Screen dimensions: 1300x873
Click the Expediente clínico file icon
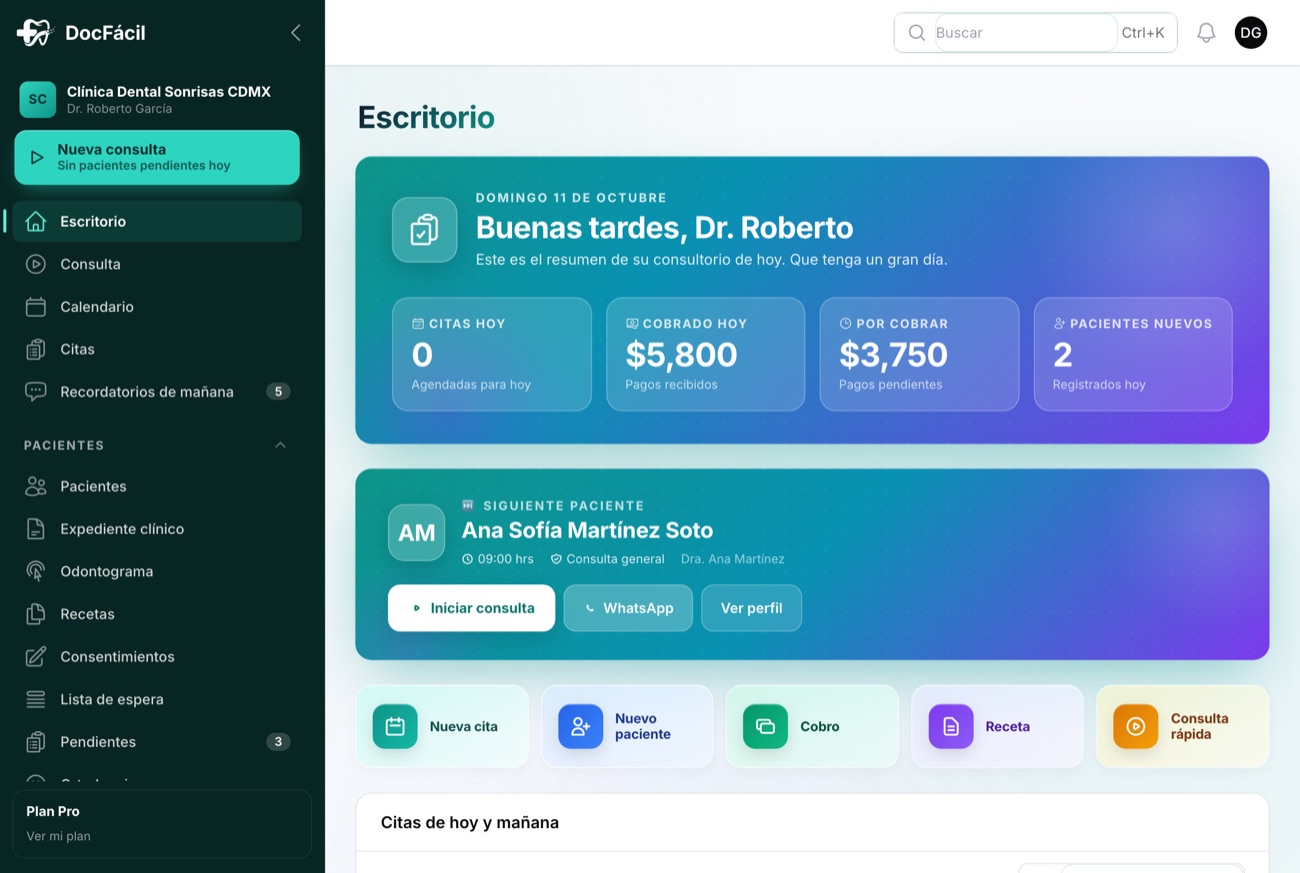tap(36, 529)
